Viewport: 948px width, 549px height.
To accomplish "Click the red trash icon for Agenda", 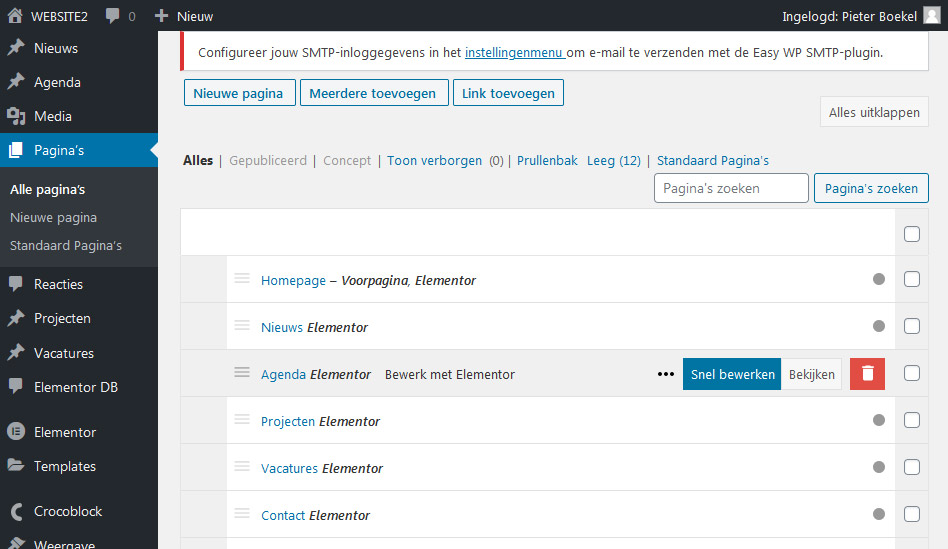I will click(x=867, y=374).
